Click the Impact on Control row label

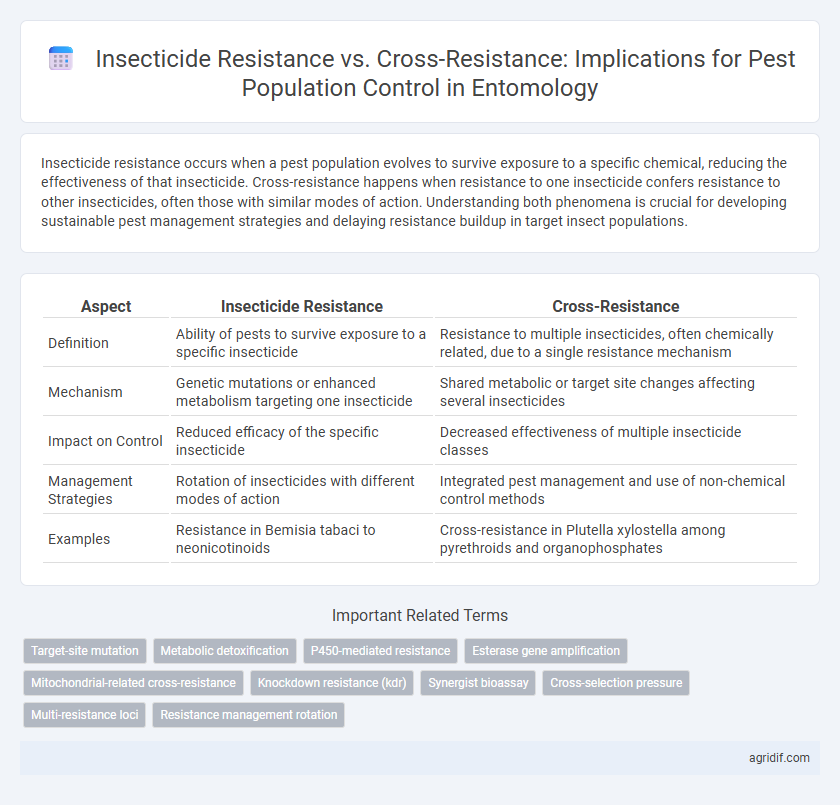coord(105,441)
